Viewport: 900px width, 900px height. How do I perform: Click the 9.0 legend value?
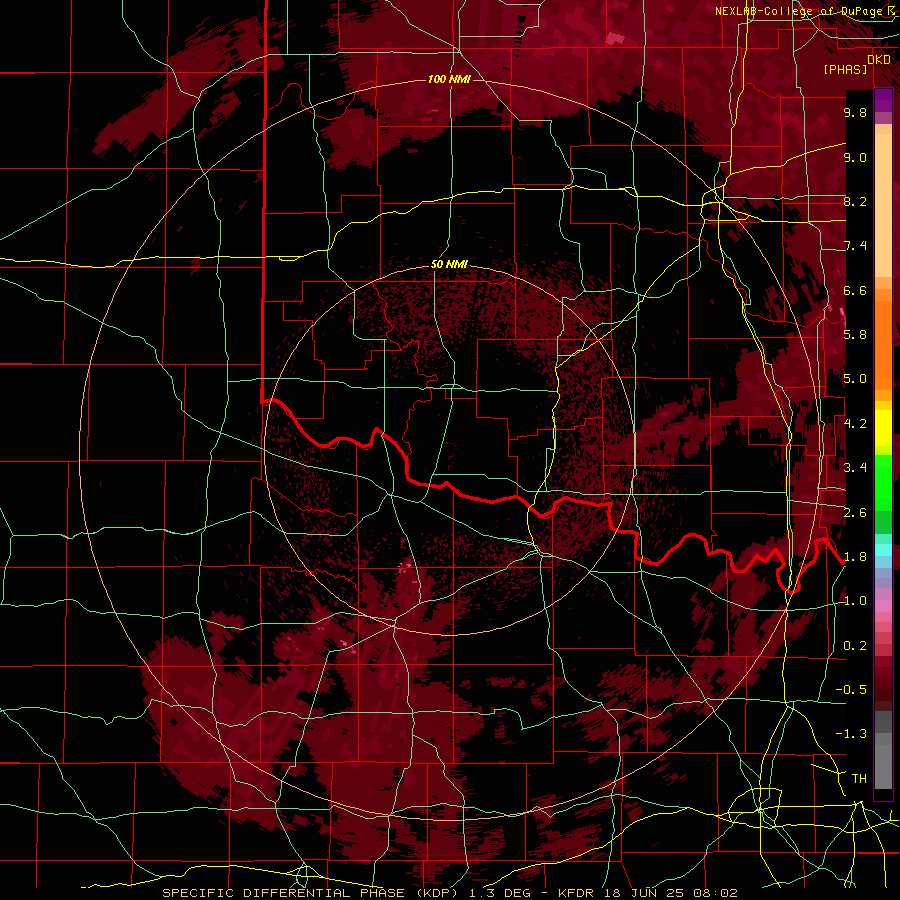tap(855, 157)
